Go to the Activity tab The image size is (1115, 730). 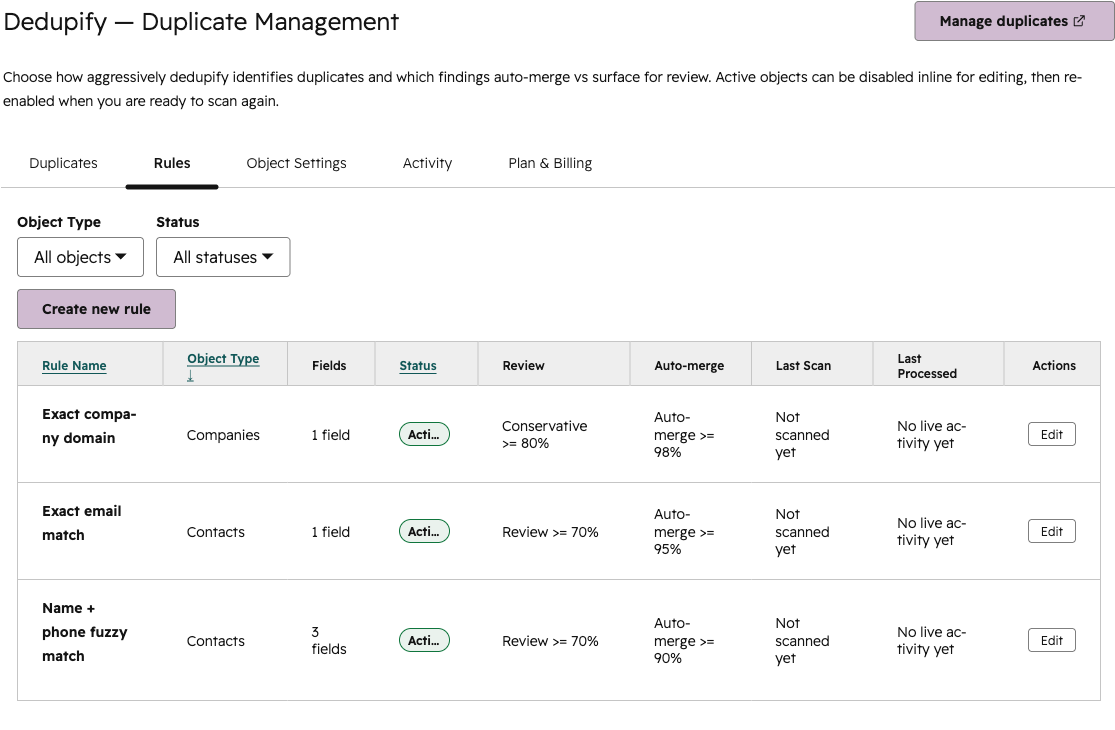[427, 163]
